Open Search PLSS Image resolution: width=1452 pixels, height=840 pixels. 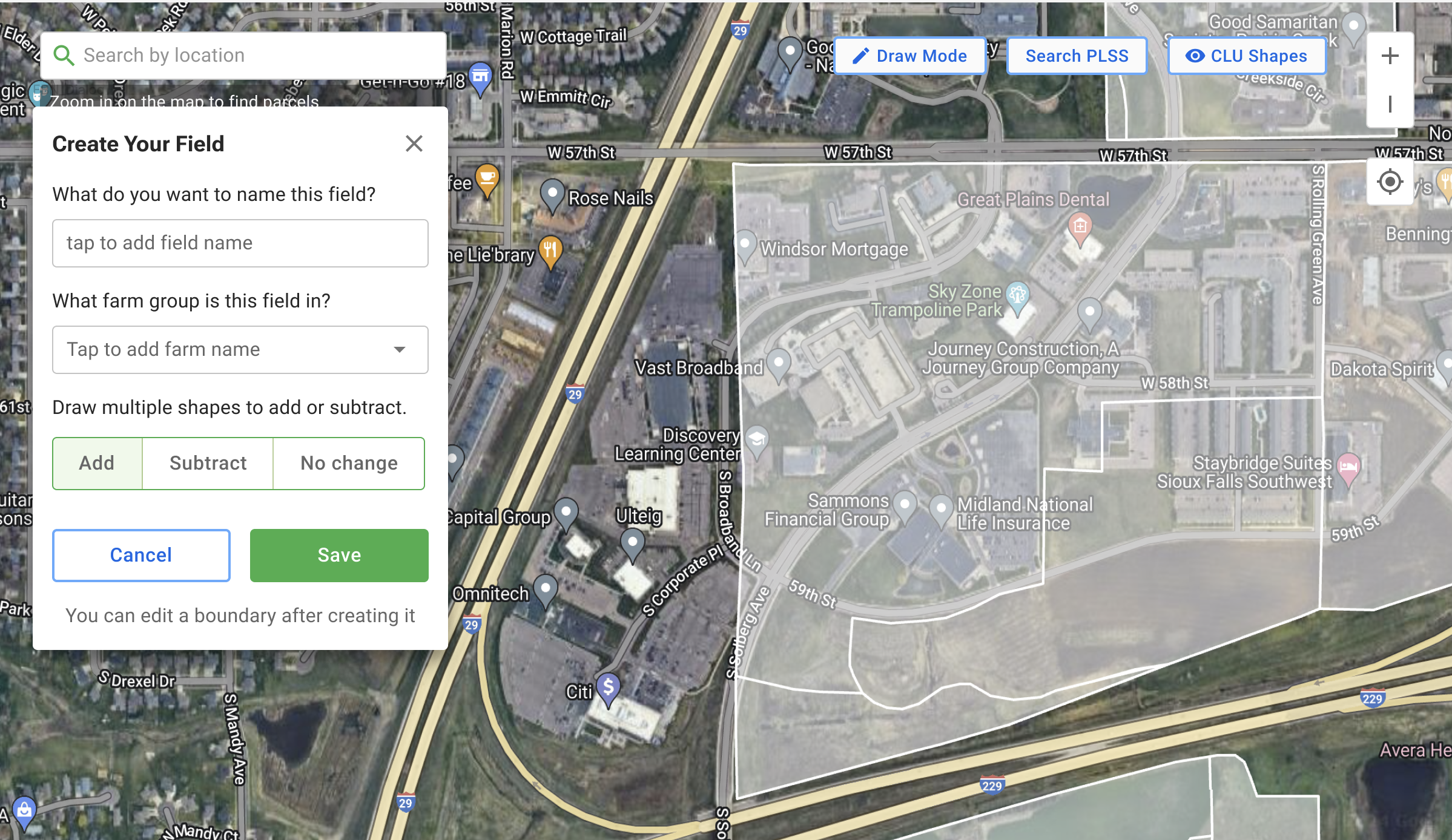[1077, 56]
